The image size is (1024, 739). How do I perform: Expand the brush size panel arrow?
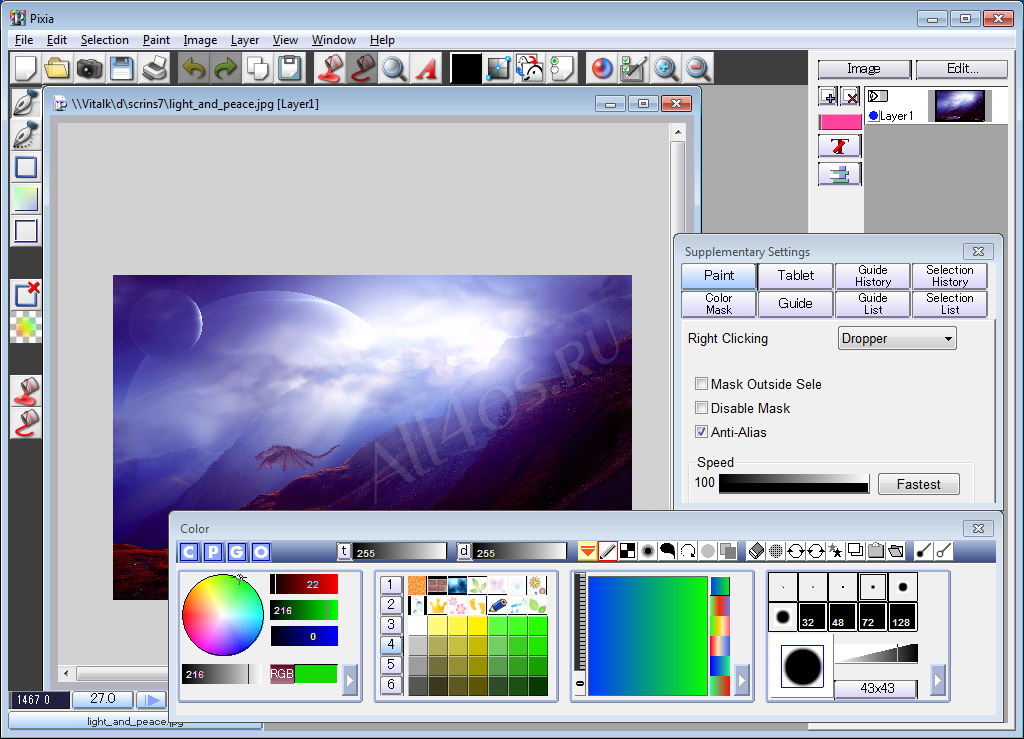pyautogui.click(x=938, y=681)
